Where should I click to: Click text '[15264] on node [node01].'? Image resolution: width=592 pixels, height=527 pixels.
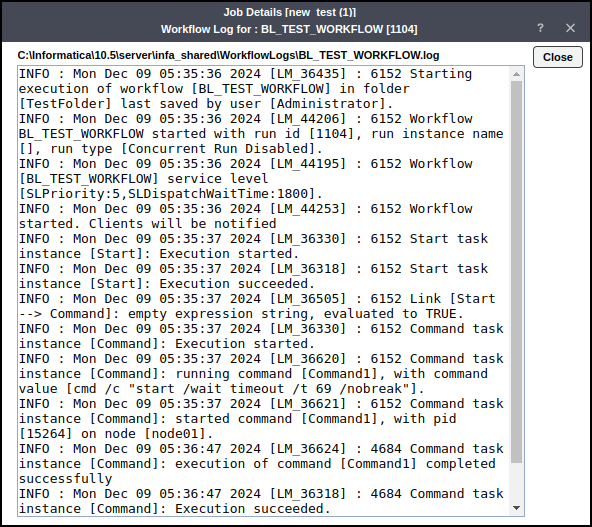coord(116,434)
